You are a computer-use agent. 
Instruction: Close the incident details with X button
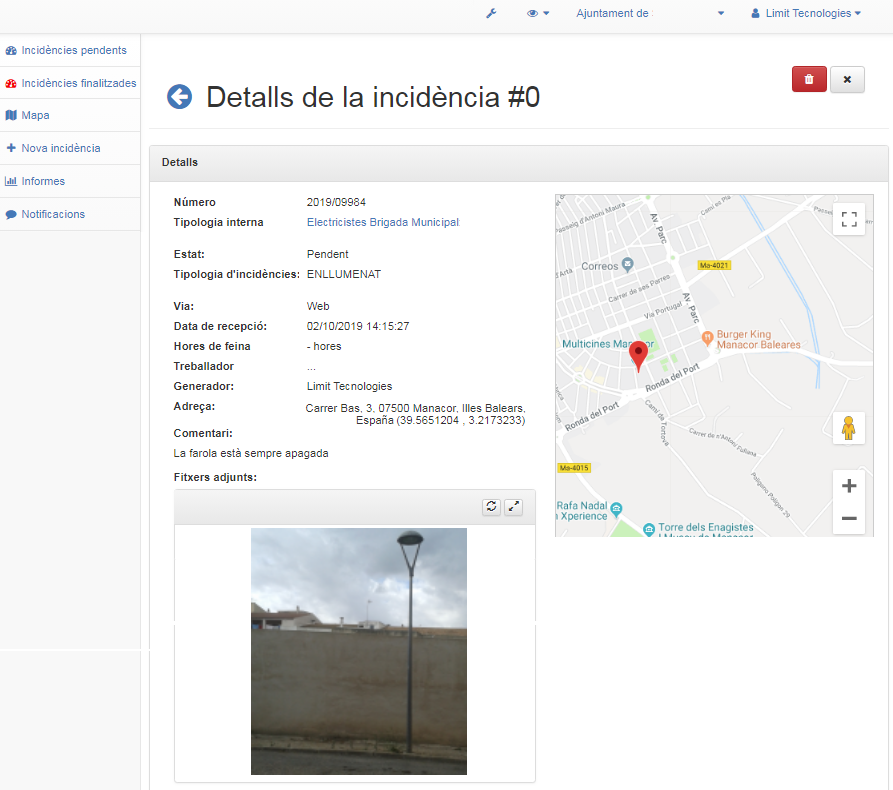(x=847, y=79)
